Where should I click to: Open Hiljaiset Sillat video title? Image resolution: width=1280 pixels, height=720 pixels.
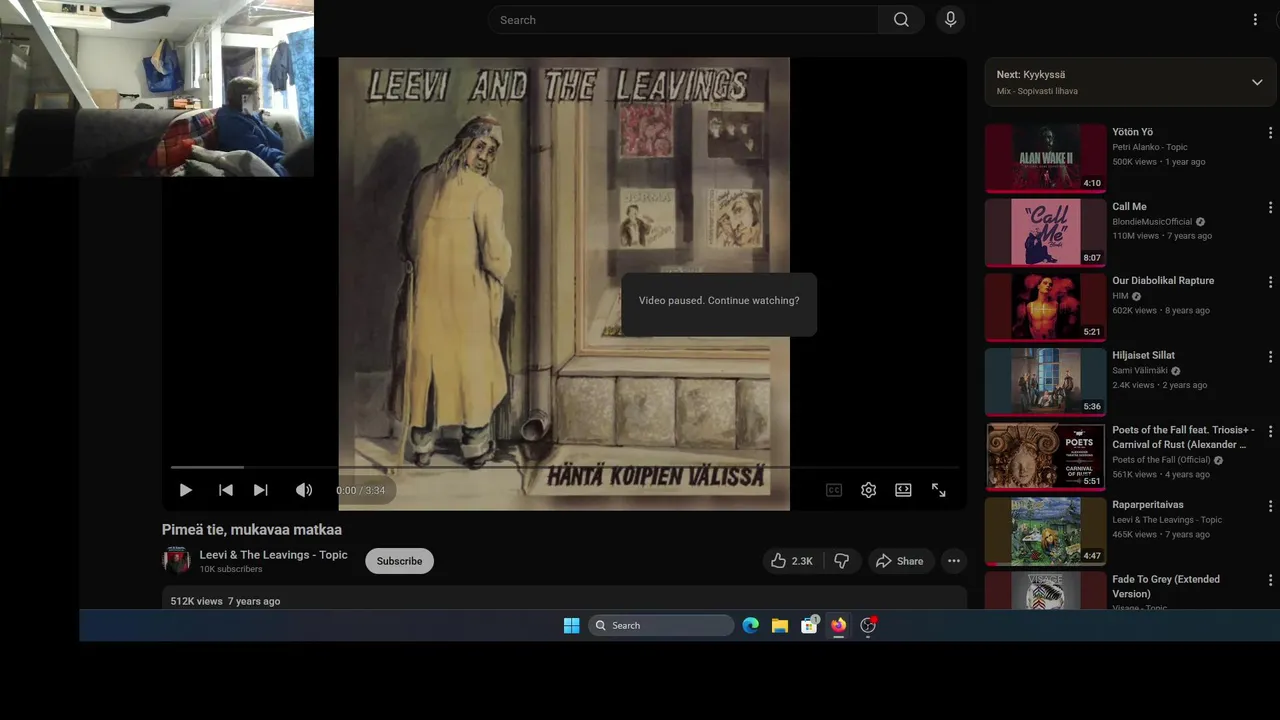pyautogui.click(x=1143, y=355)
